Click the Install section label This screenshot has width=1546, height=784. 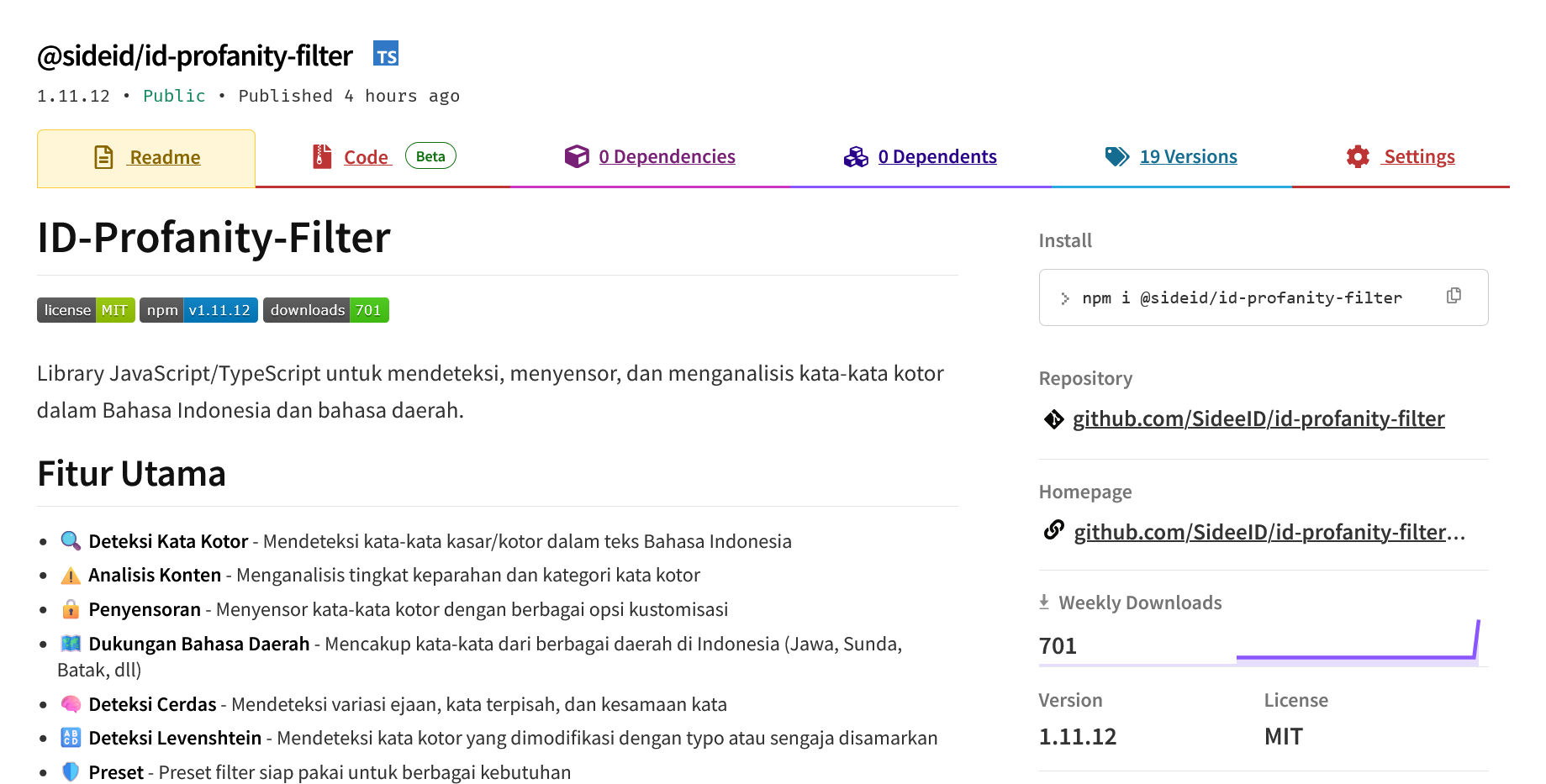point(1065,240)
